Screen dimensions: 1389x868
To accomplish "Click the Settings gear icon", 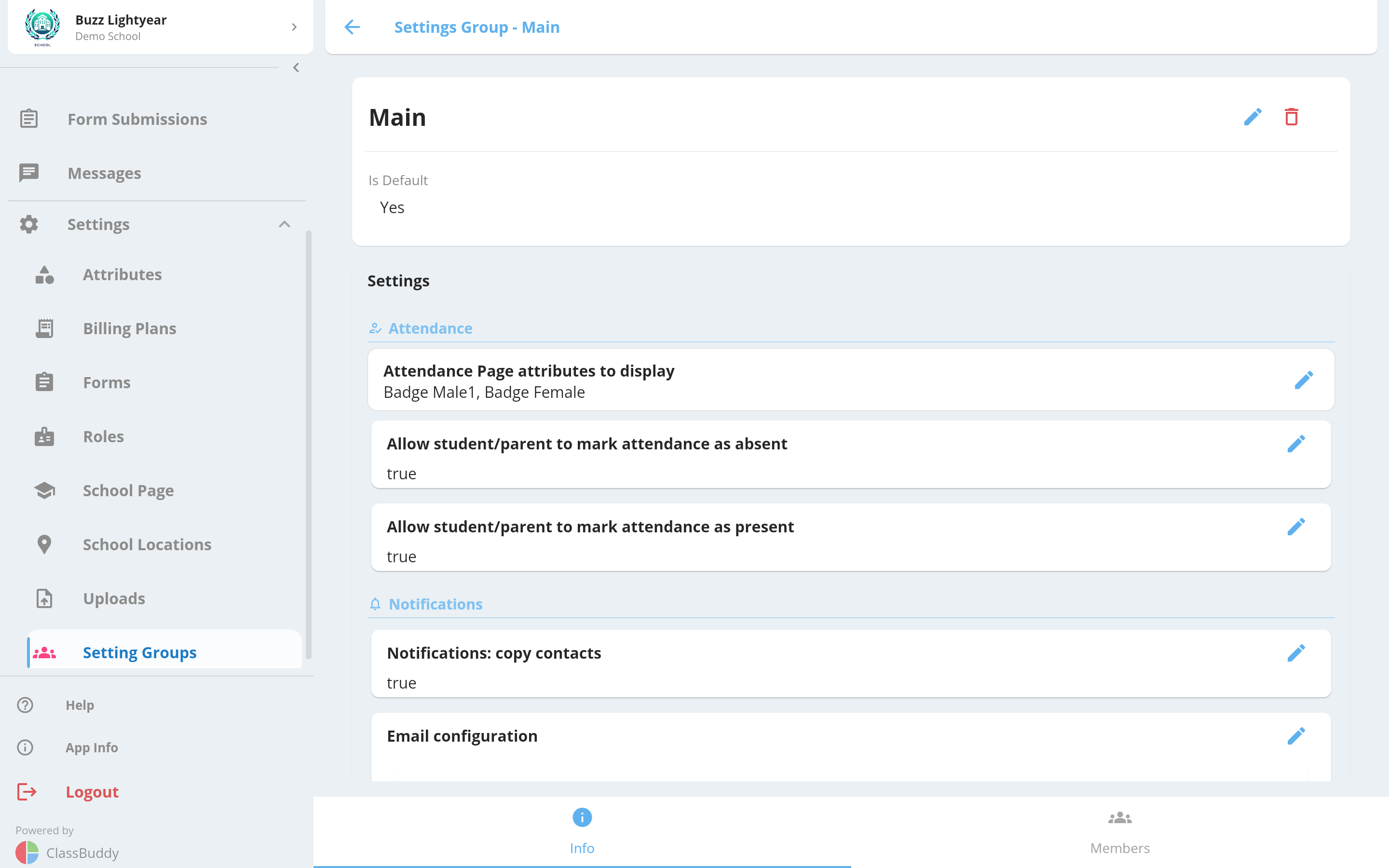I will (x=29, y=224).
